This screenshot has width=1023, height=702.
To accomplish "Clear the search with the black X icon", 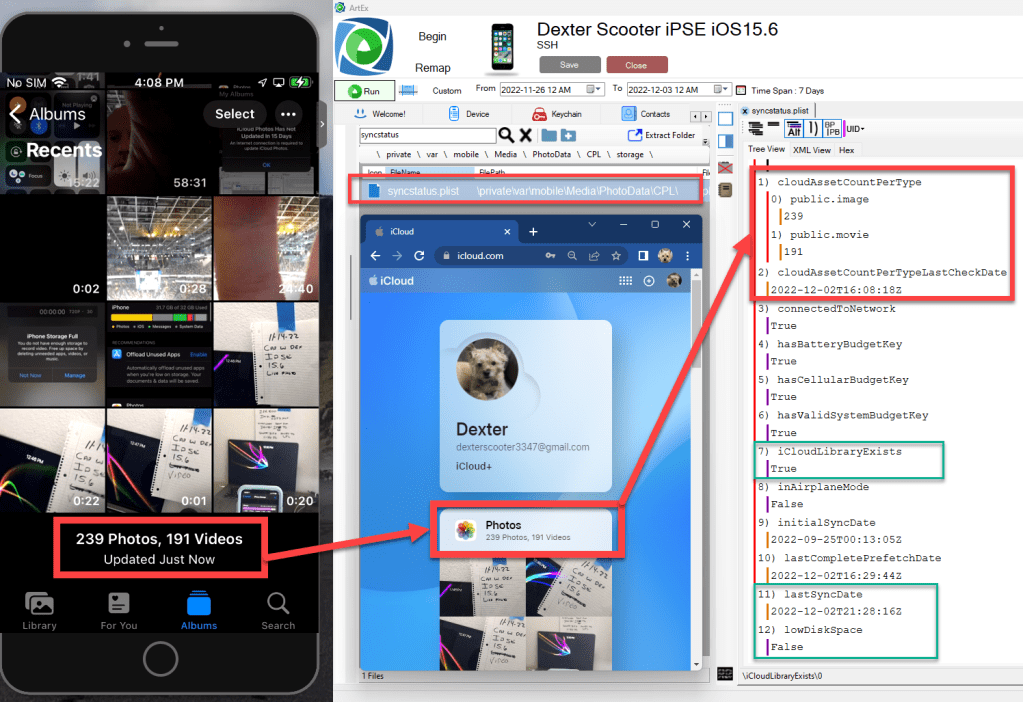I will (525, 135).
